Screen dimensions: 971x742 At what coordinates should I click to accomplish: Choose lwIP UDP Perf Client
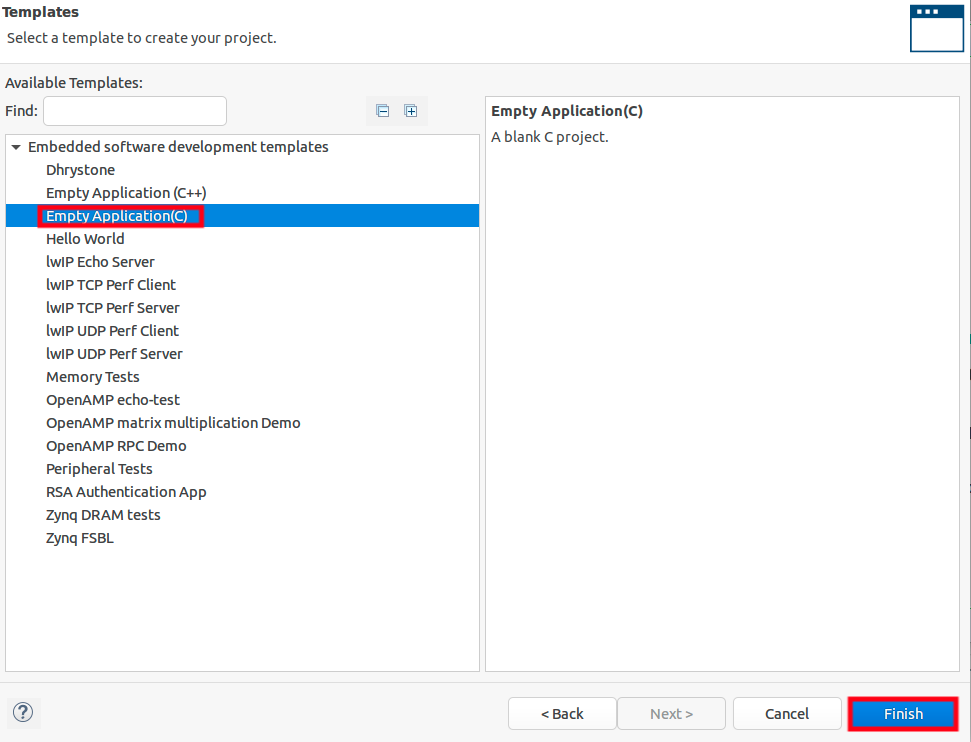[x=112, y=331]
